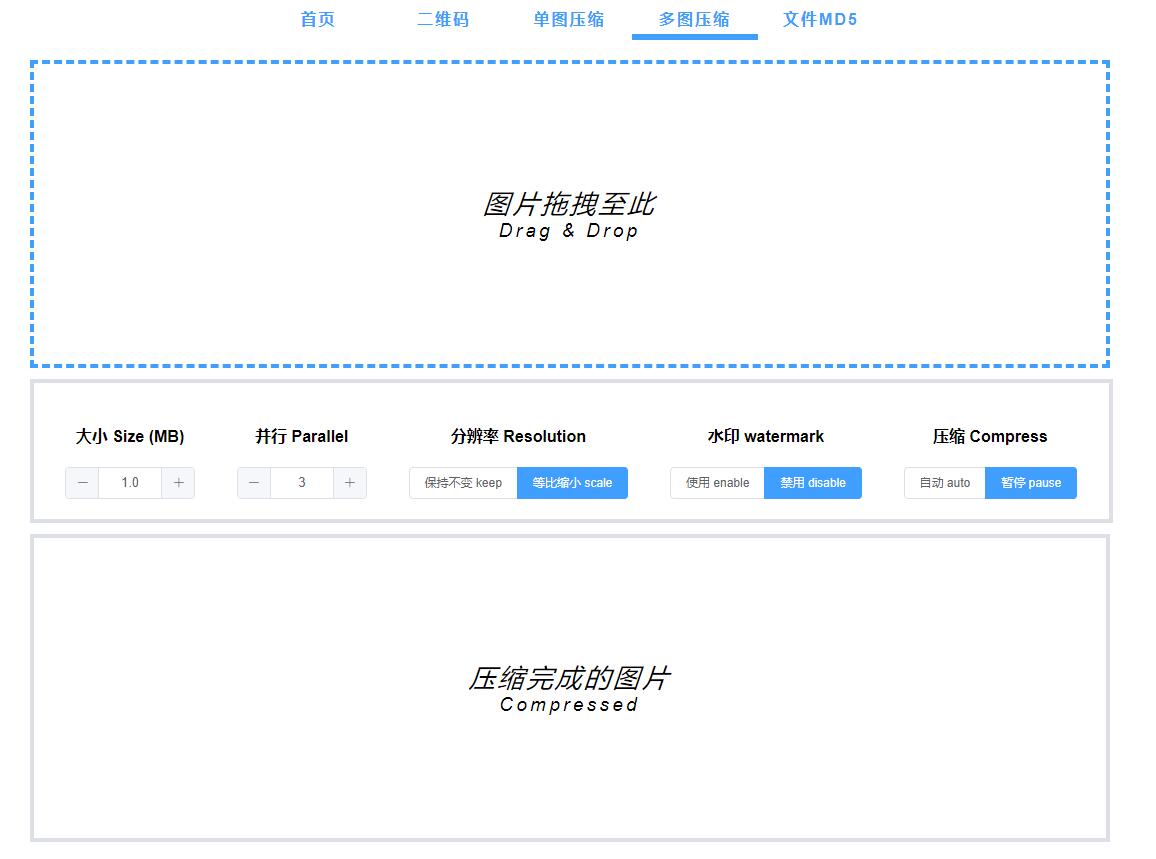Click the minus button for Size MB
This screenshot has width=1156, height=859.
pos(82,483)
